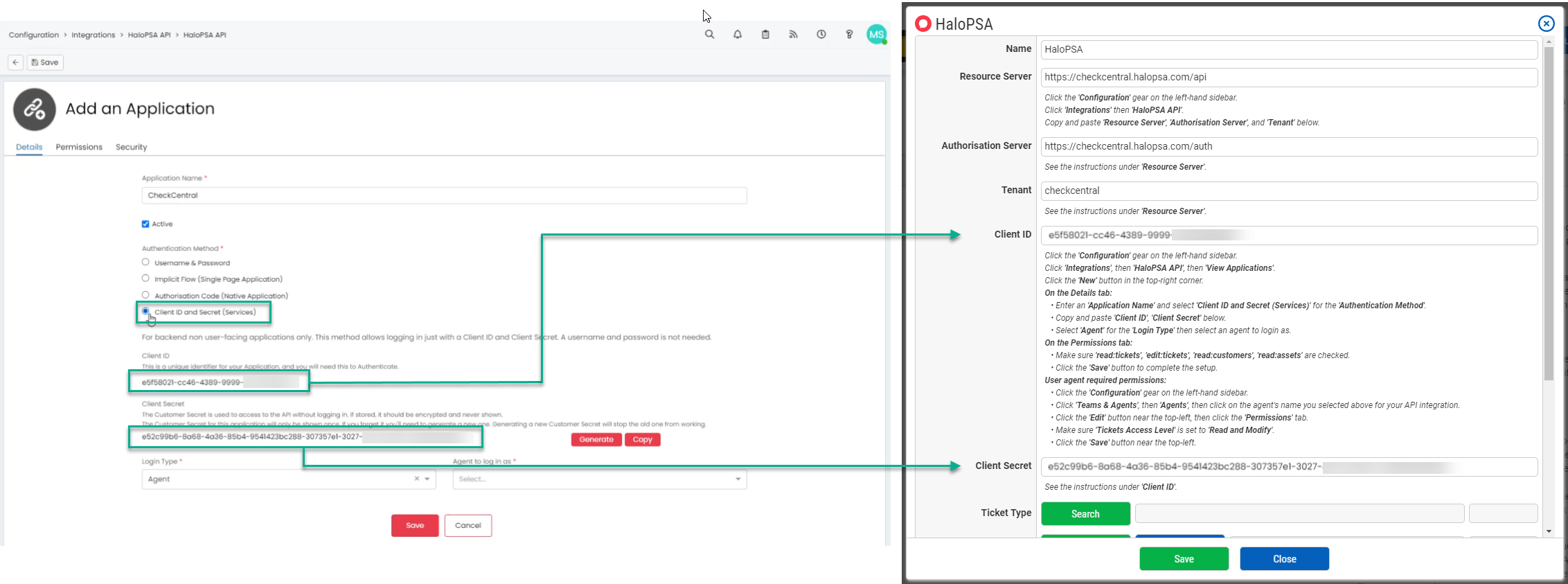Click the 'User agent required permissions:' text
Viewport: 1568px width, 584px height.
point(1105,380)
